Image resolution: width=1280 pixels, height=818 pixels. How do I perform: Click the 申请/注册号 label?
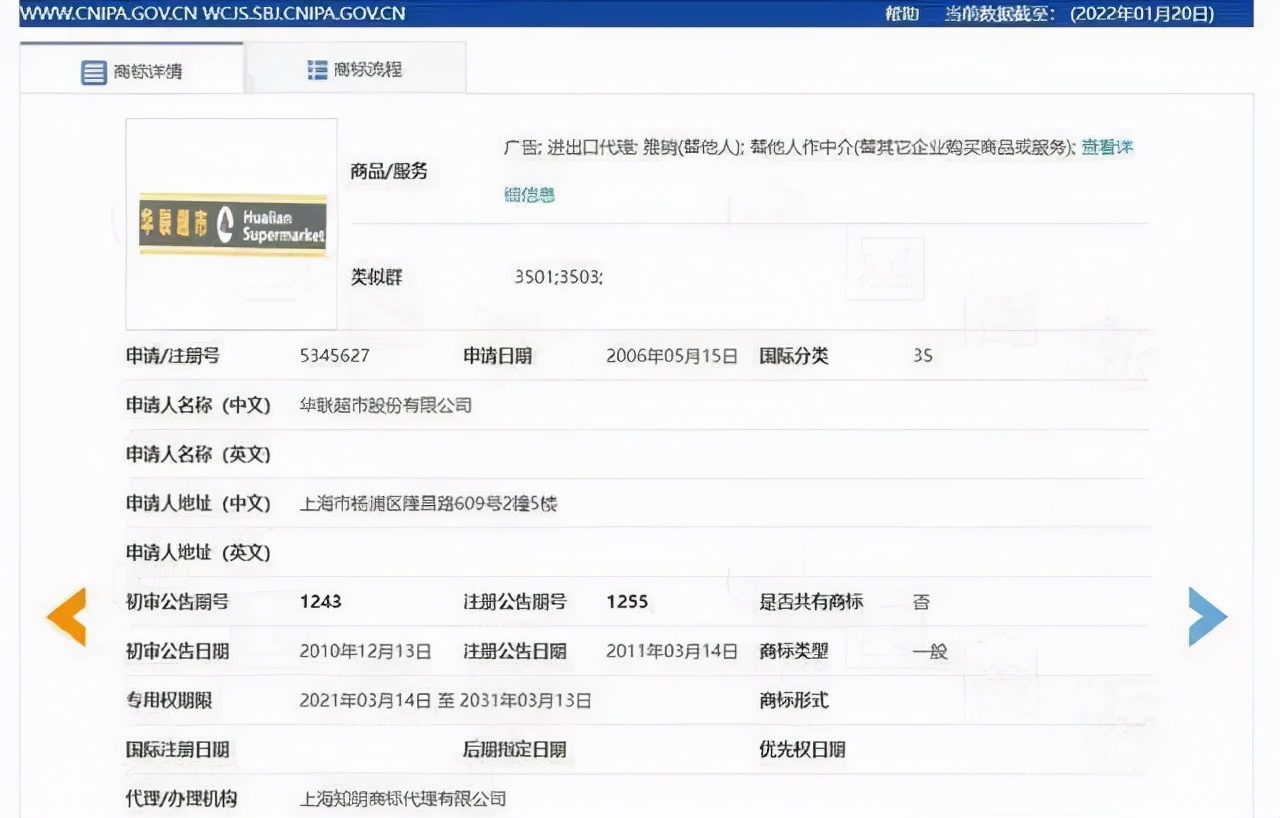[x=173, y=356]
